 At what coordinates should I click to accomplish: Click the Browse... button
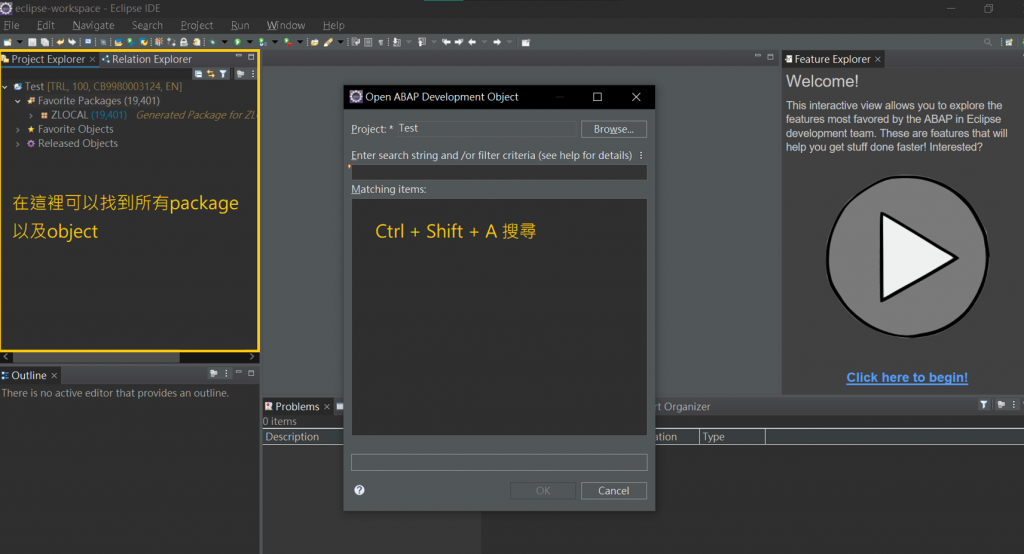tap(613, 129)
